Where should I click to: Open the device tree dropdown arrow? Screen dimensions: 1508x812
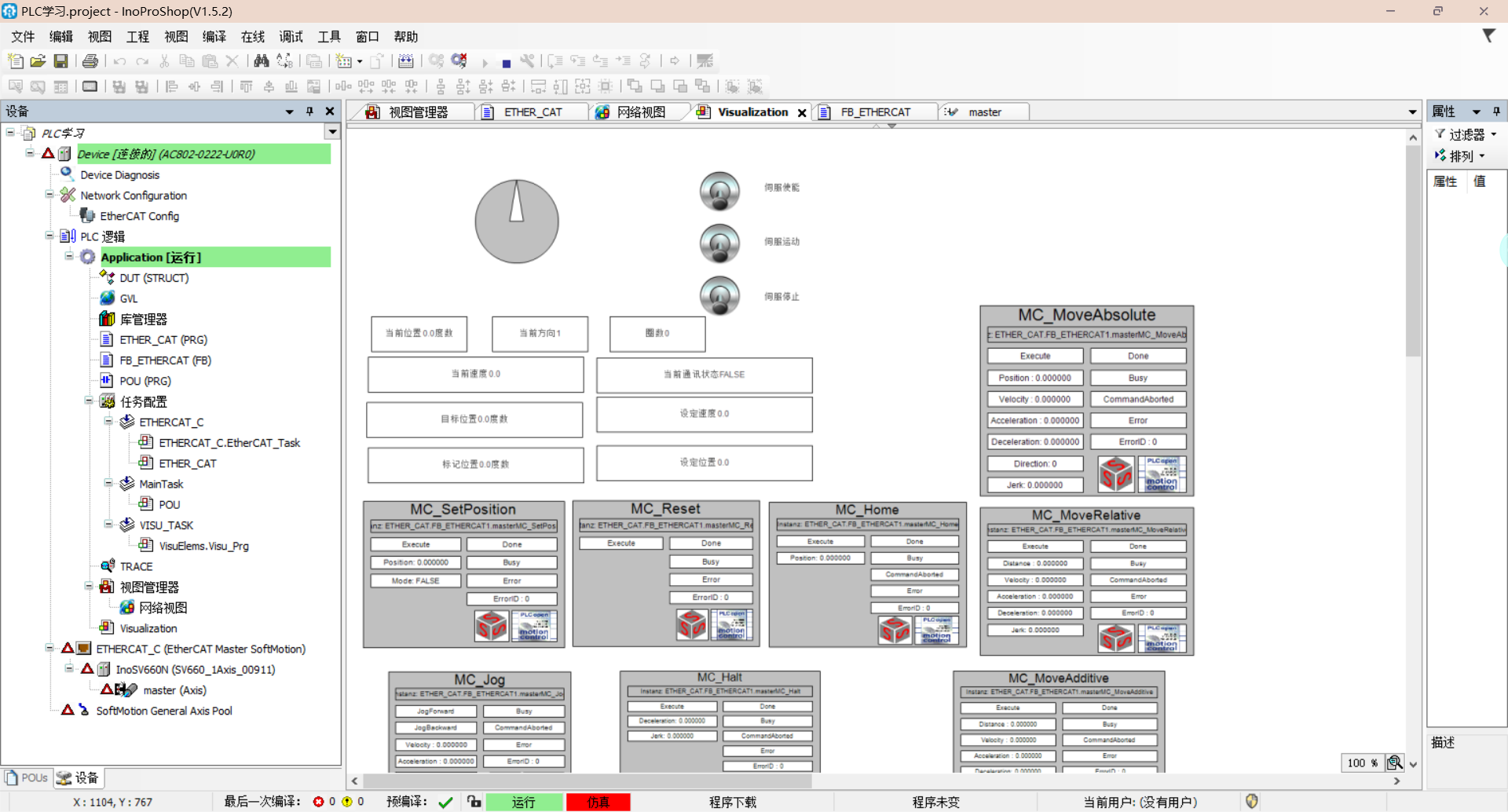click(x=332, y=132)
